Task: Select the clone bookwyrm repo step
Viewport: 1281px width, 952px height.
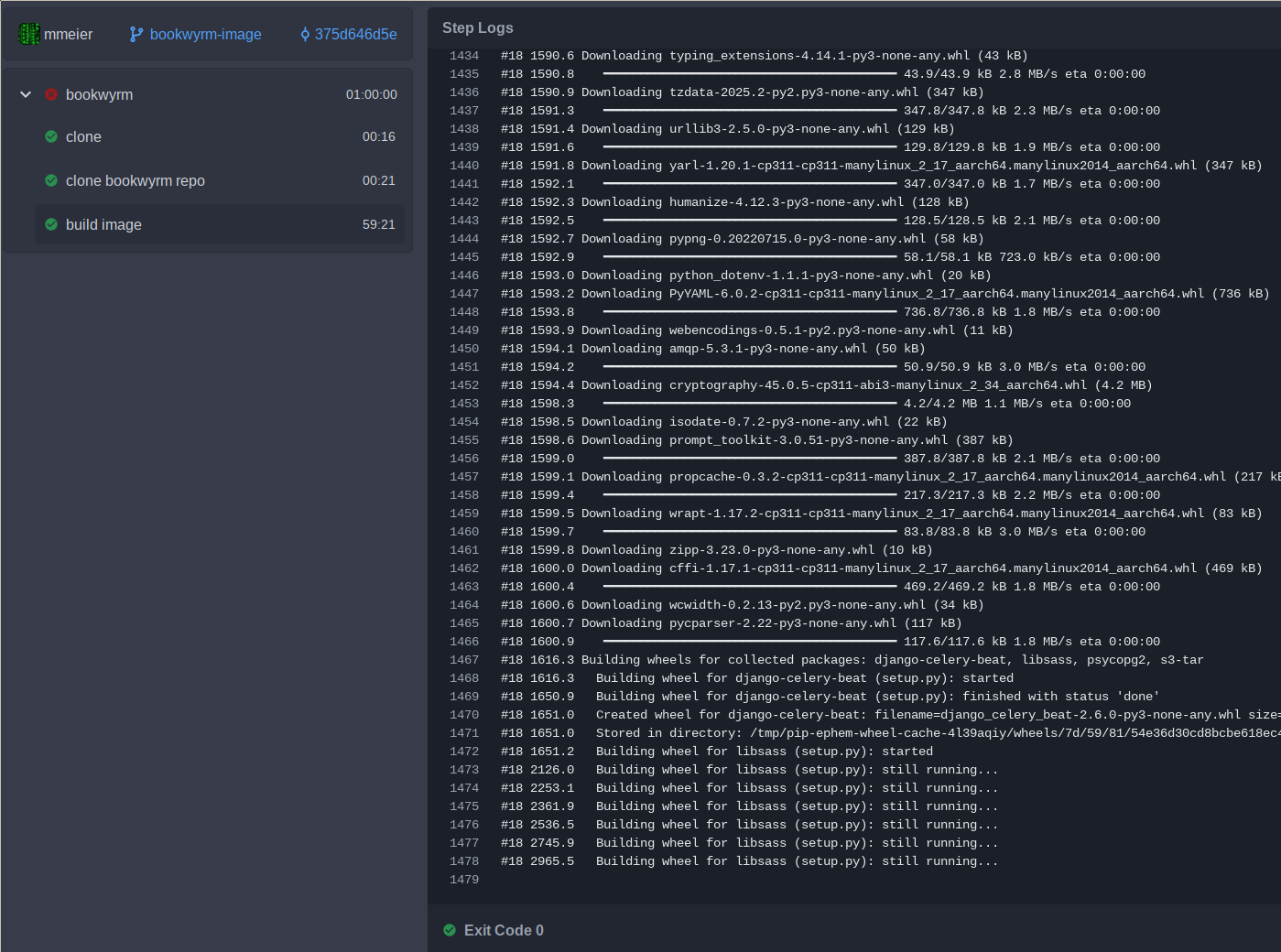Action: 136,180
